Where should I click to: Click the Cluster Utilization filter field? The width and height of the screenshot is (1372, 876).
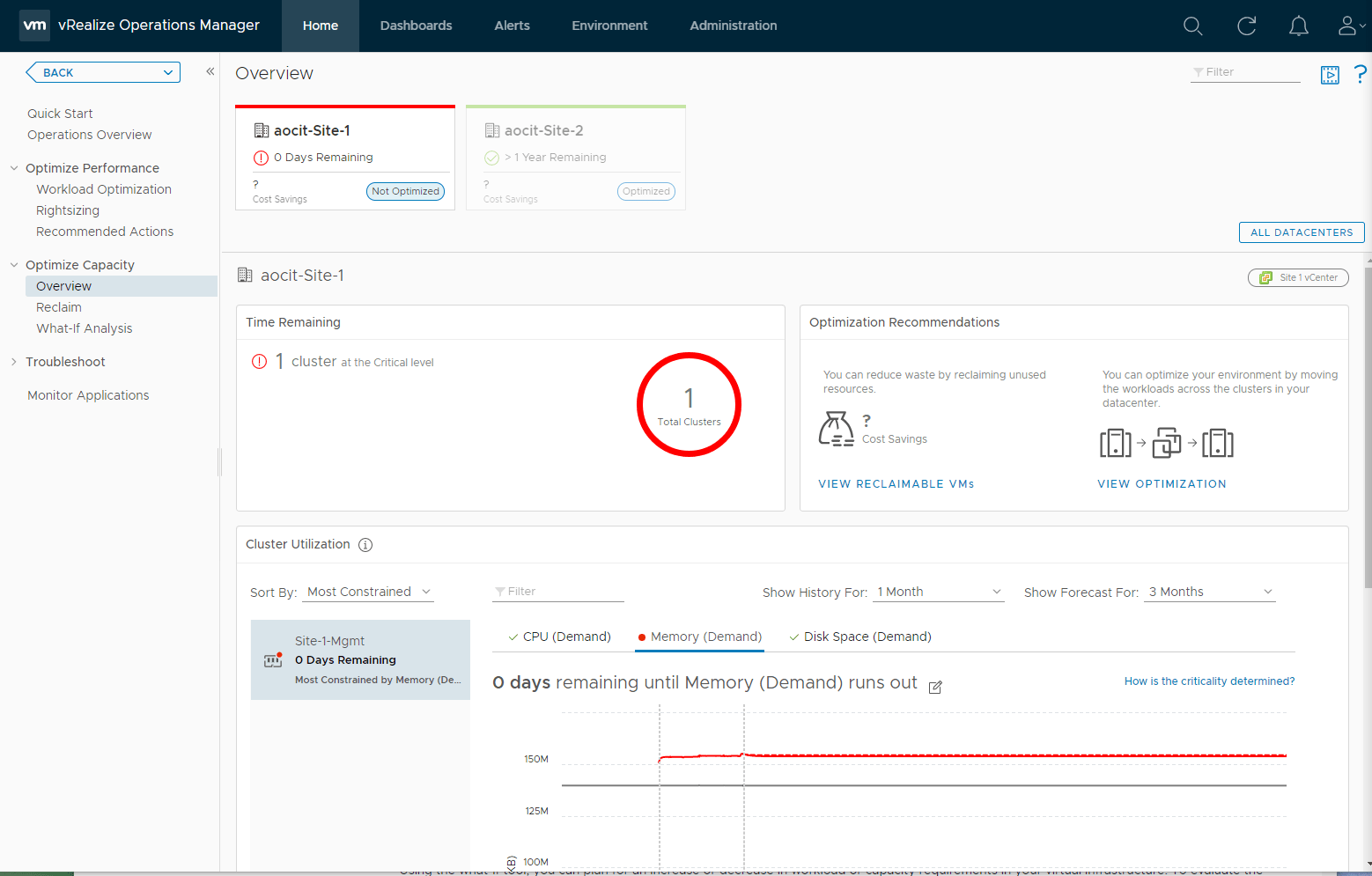click(x=558, y=592)
